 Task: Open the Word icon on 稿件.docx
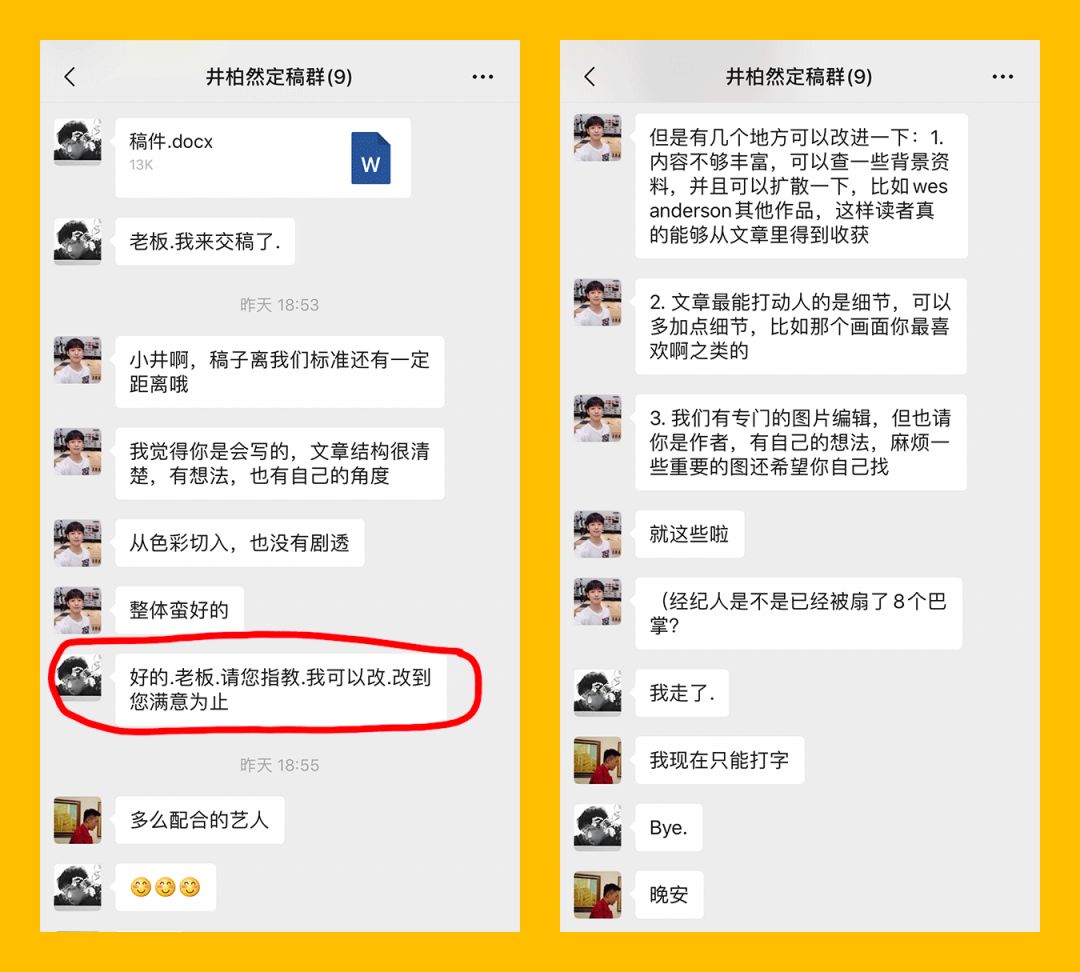(371, 158)
